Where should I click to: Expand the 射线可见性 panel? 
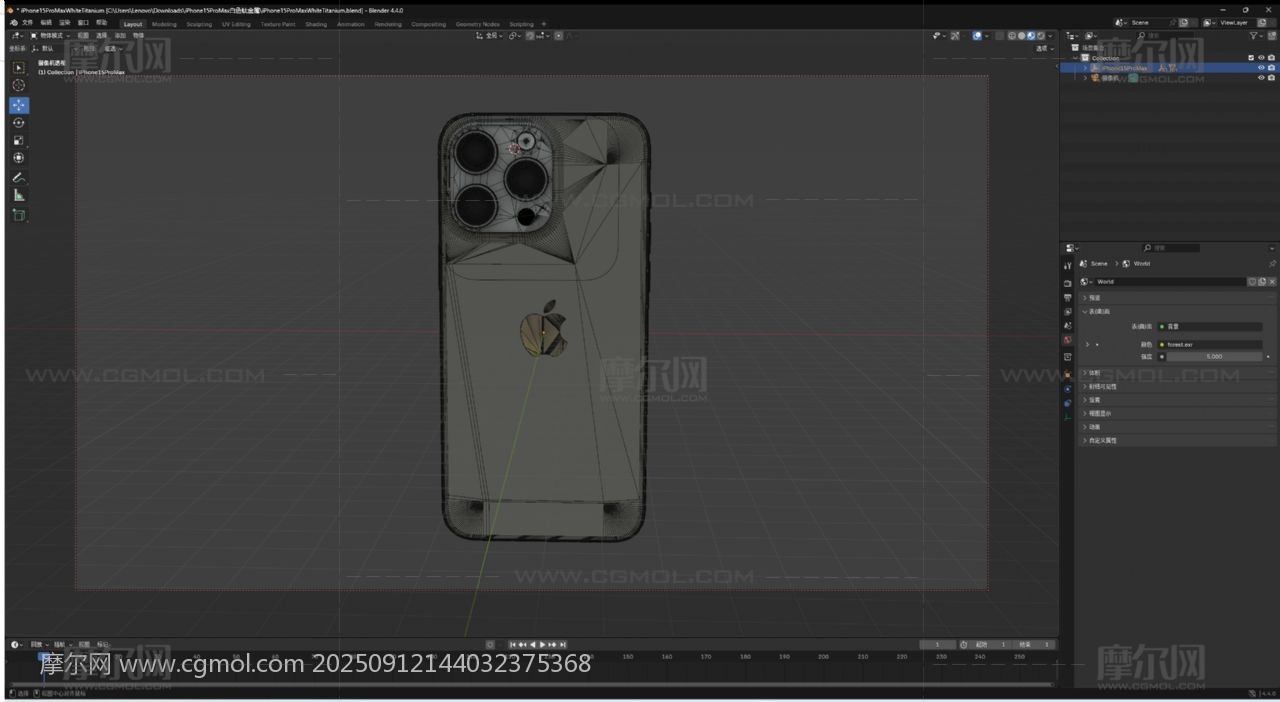pyautogui.click(x=1176, y=386)
